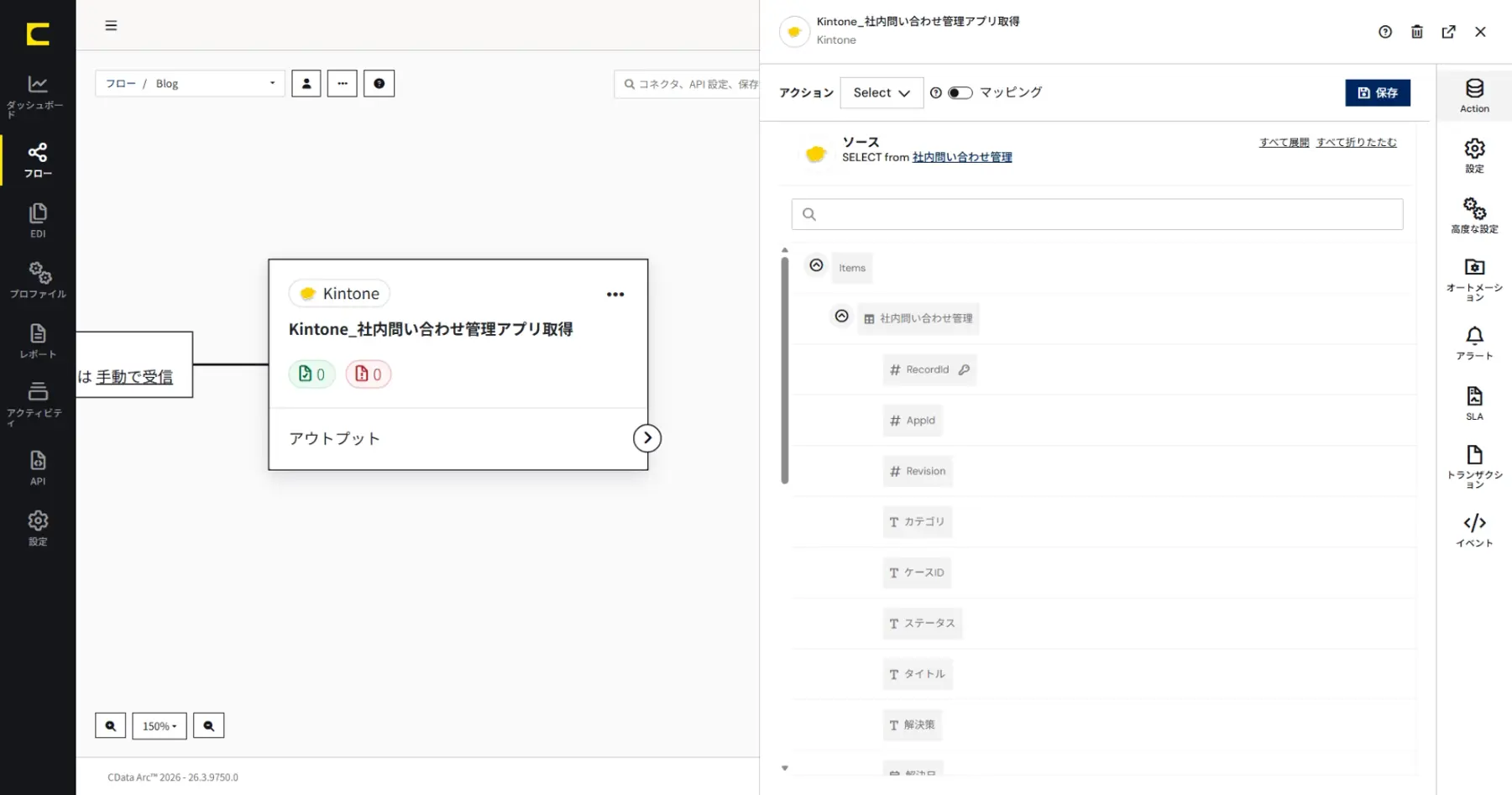Open プロファイル in the left sidebar
This screenshot has width=1512, height=795.
tap(37, 280)
